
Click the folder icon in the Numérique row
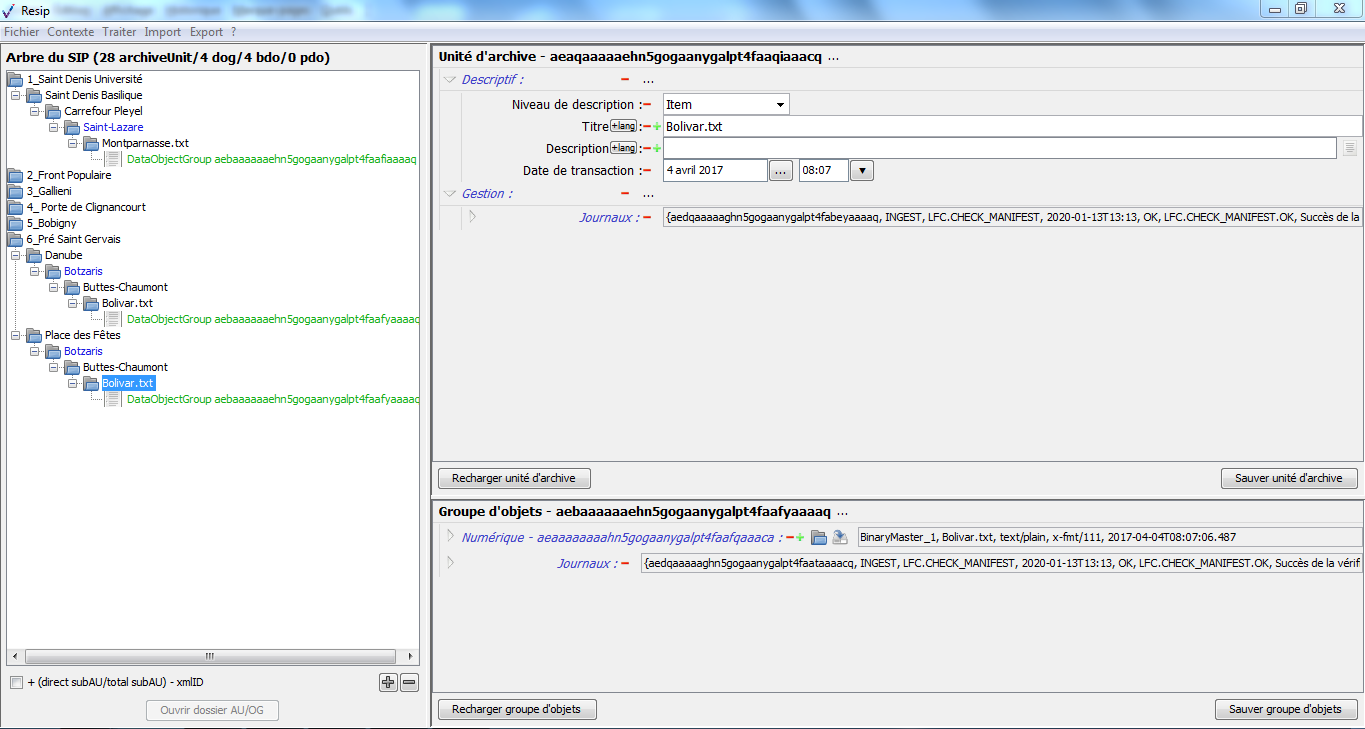pos(819,537)
